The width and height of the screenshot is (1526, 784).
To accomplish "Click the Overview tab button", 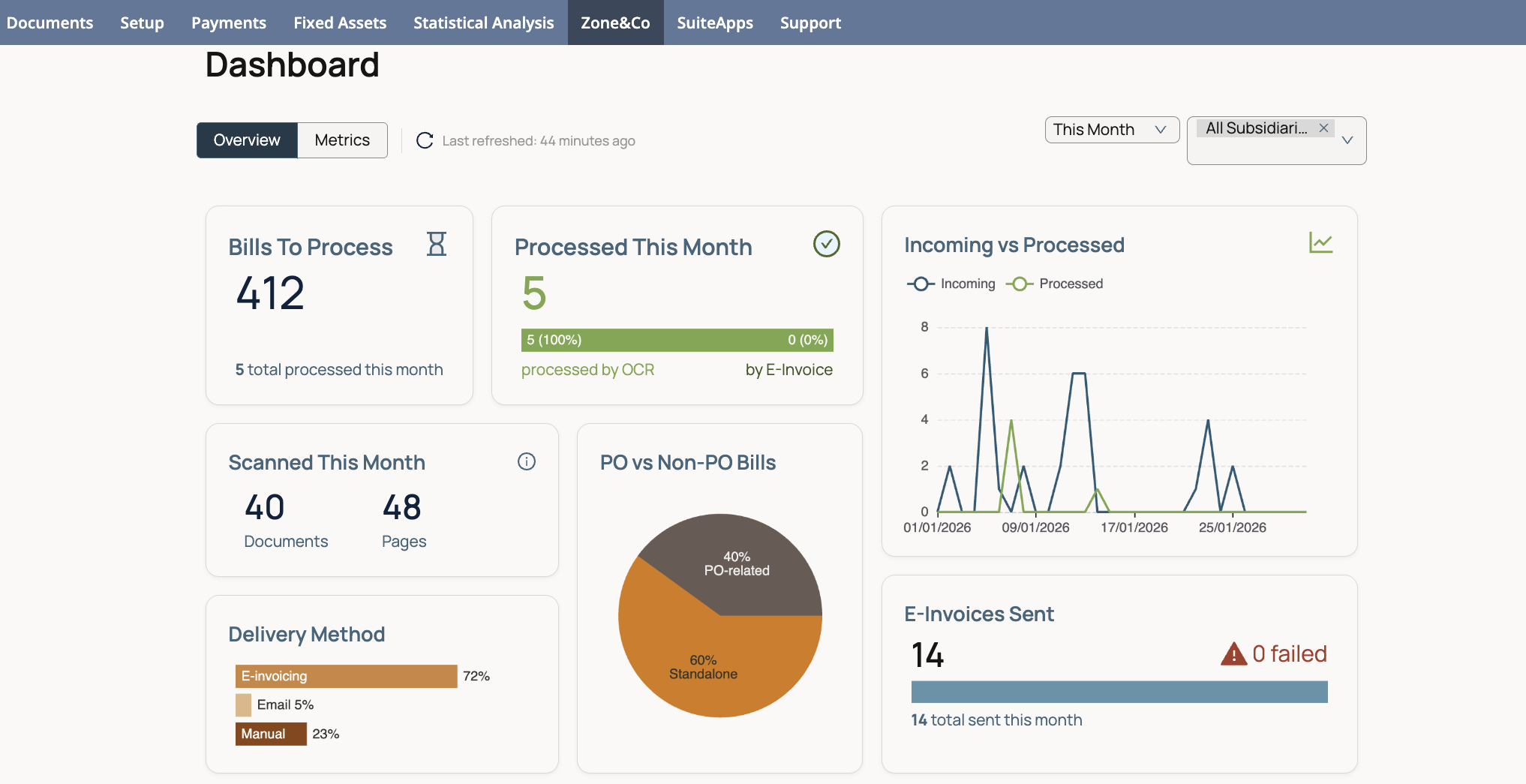I will (x=246, y=140).
